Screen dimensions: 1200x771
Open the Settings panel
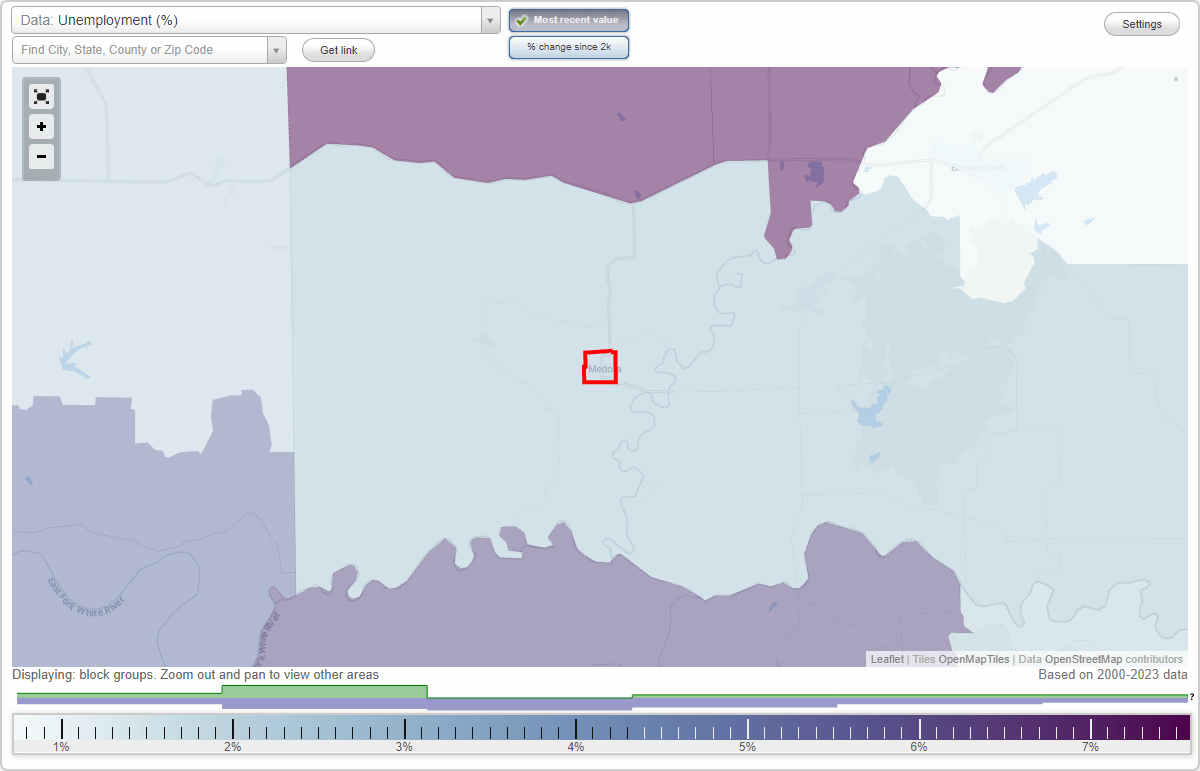1141,23
